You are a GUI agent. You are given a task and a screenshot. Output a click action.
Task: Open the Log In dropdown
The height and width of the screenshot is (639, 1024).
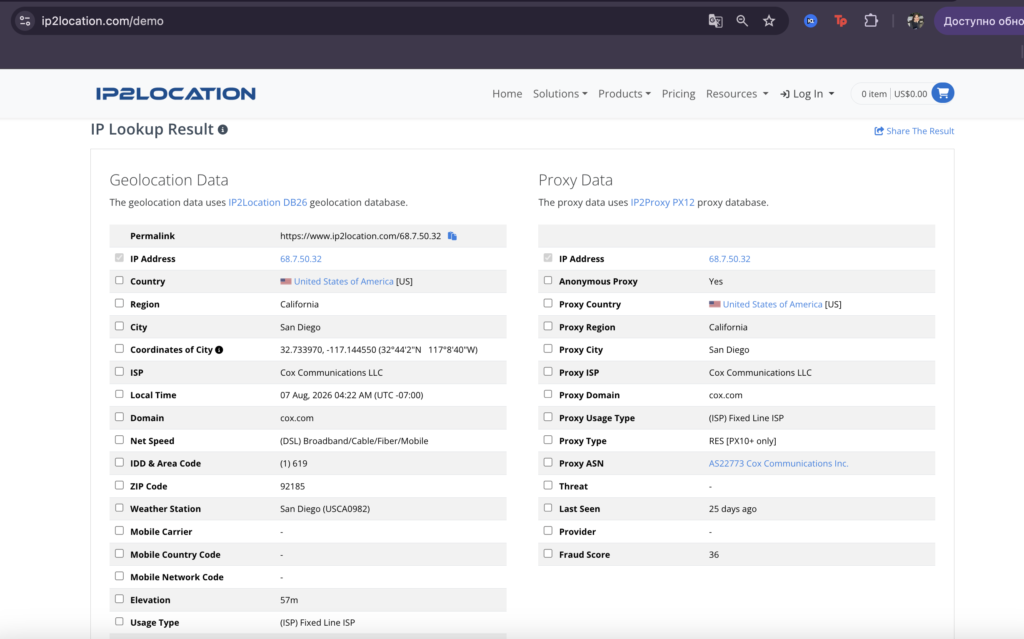point(807,93)
